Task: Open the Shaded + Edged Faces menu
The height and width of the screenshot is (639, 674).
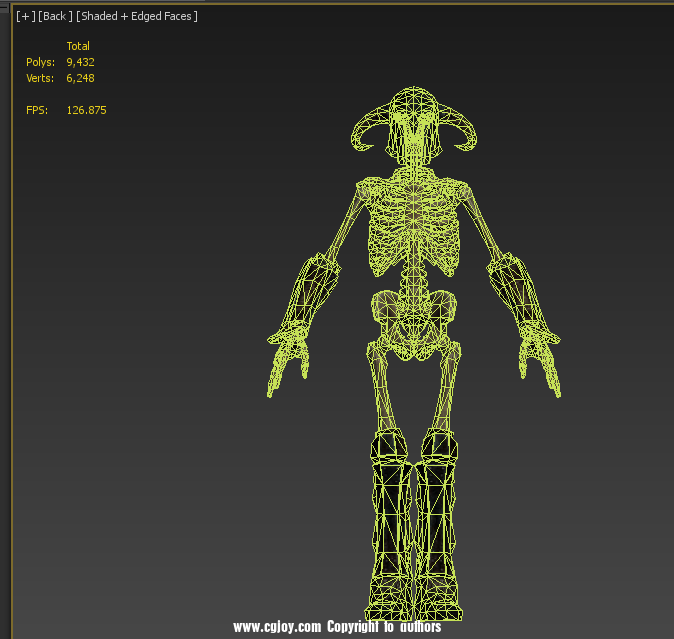Action: [137, 17]
